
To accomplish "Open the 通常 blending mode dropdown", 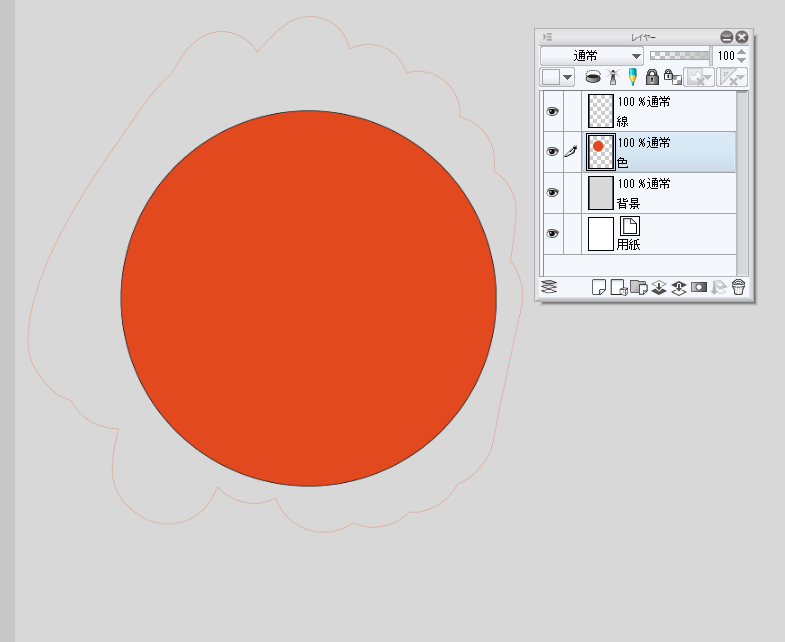I will (592, 56).
